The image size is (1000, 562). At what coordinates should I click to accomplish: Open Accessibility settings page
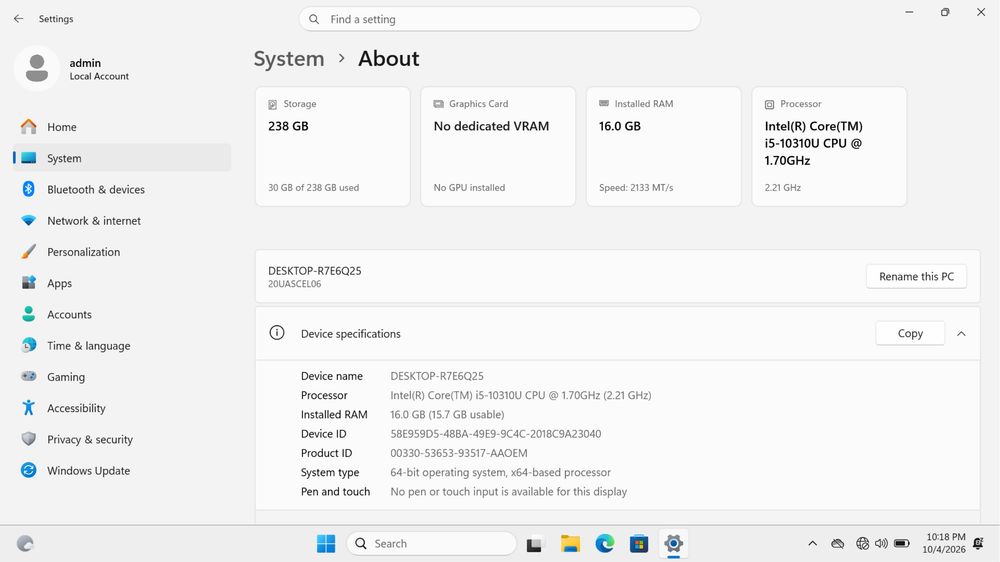[122, 408]
